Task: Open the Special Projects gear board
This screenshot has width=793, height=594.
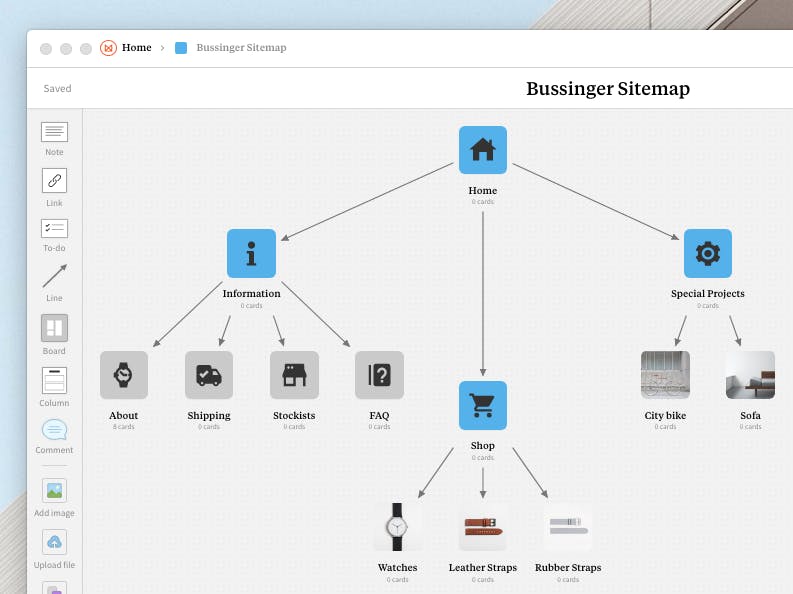Action: pyautogui.click(x=708, y=253)
